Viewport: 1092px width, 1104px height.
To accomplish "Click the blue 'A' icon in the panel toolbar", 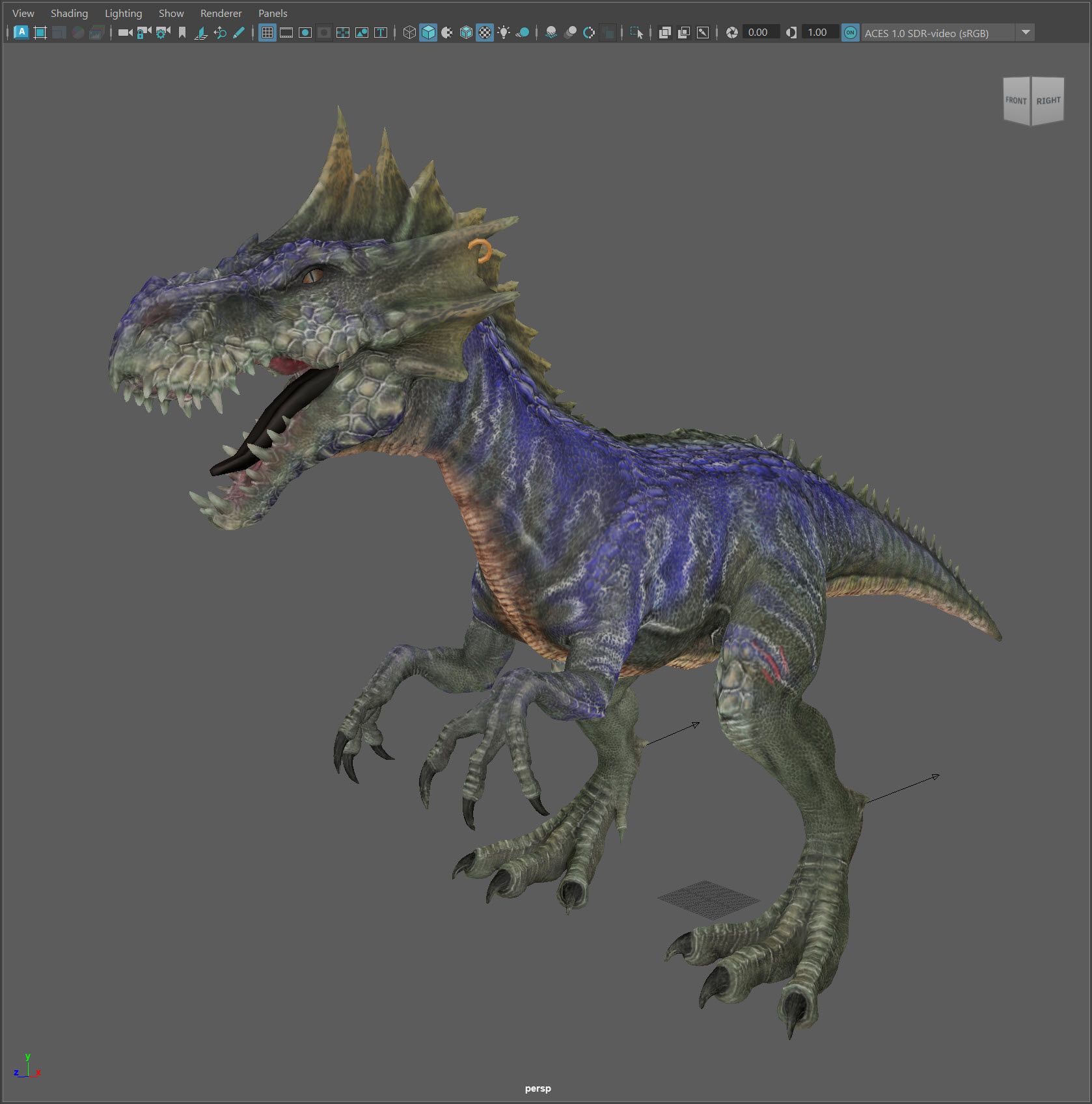I will 21,33.
